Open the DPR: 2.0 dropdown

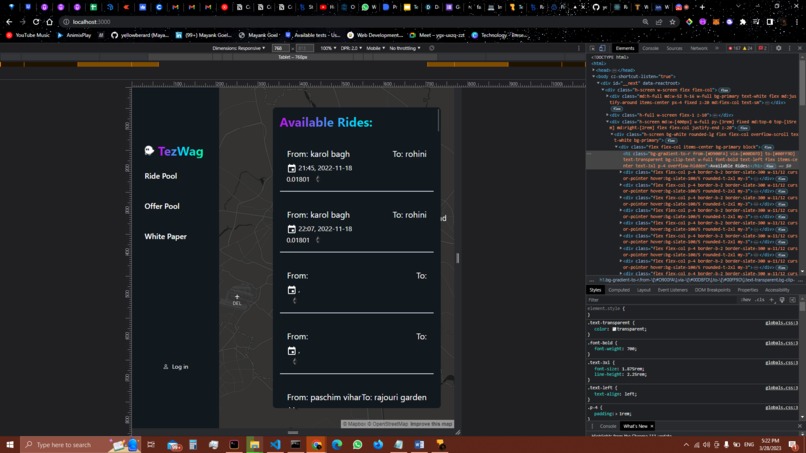click(352, 48)
